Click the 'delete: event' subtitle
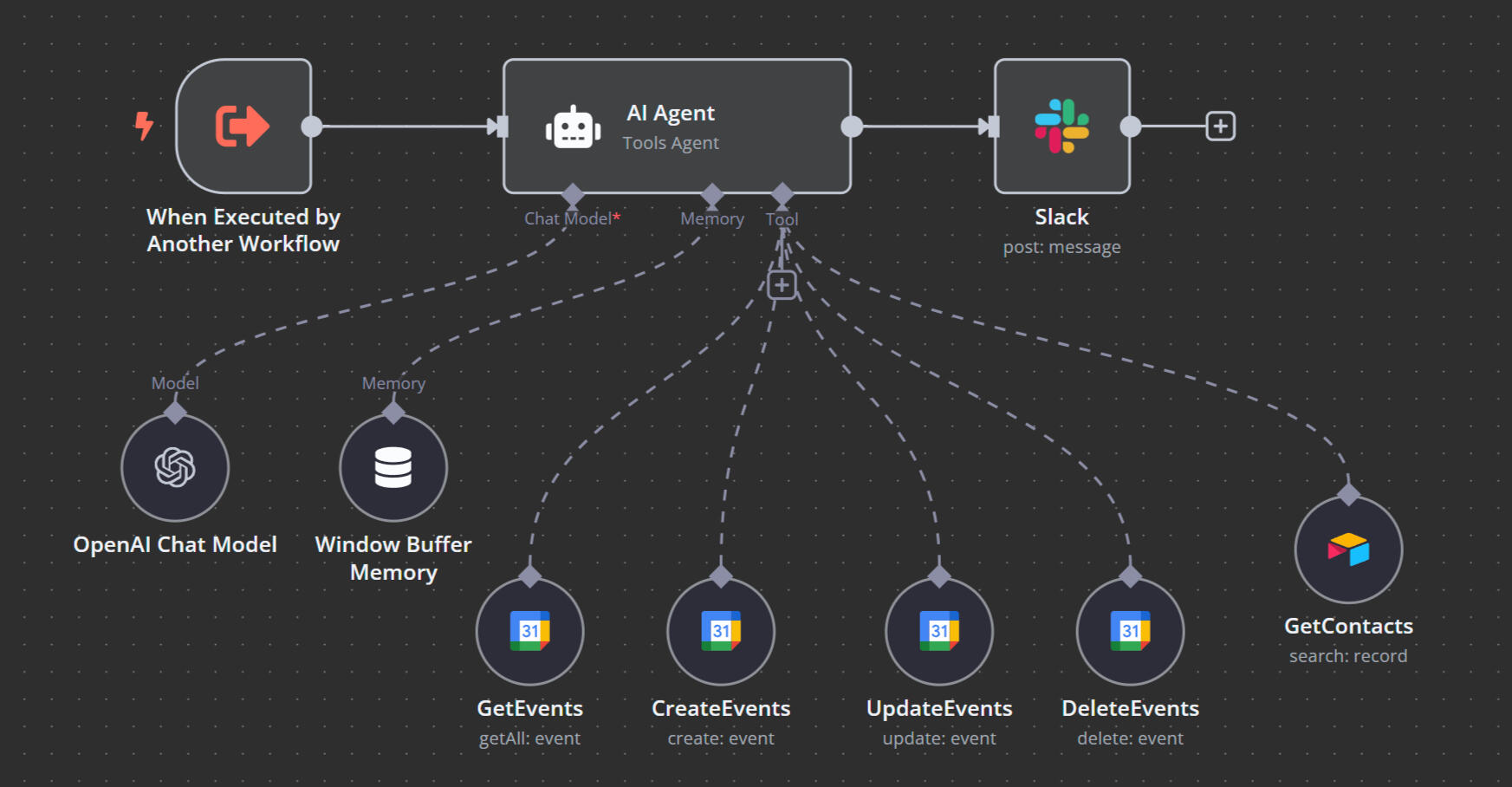This screenshot has height=787, width=1512. point(1130,738)
